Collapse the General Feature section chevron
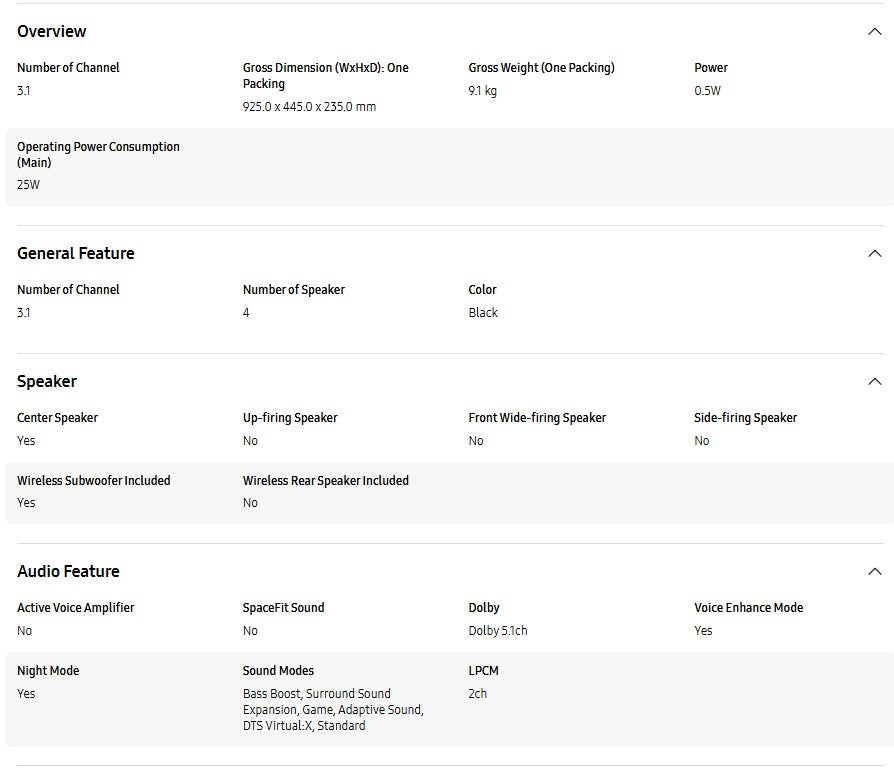This screenshot has width=894, height=771. [874, 254]
